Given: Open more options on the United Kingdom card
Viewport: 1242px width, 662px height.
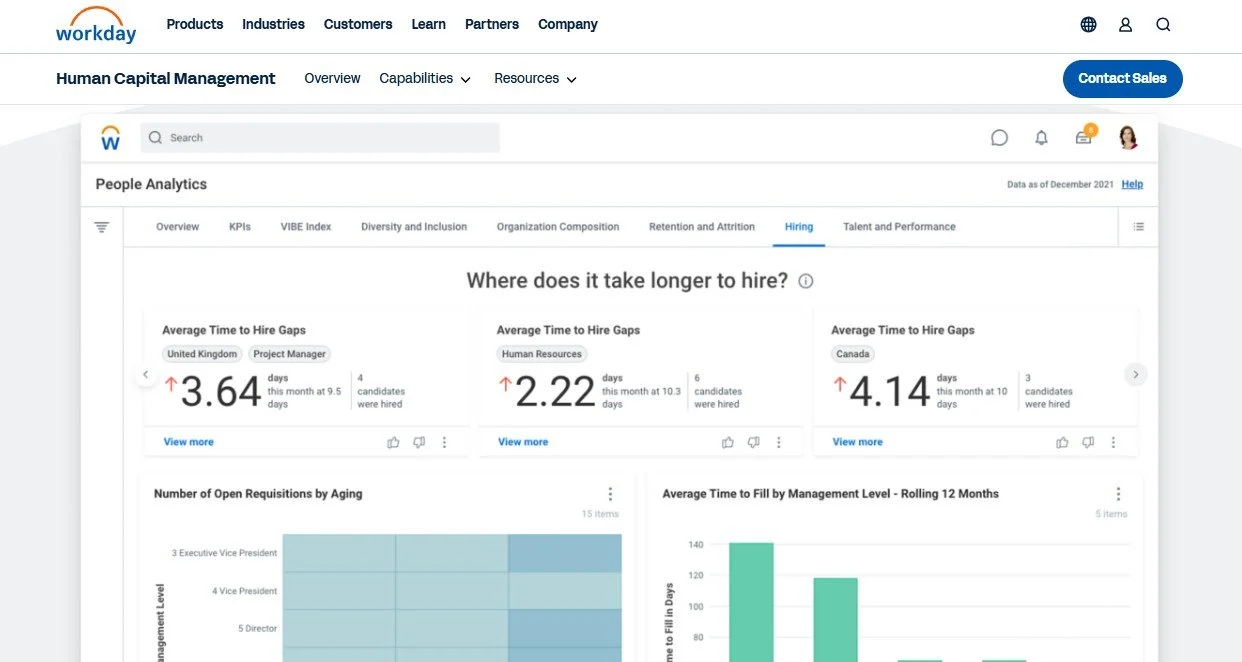Looking at the screenshot, I should click(x=444, y=442).
